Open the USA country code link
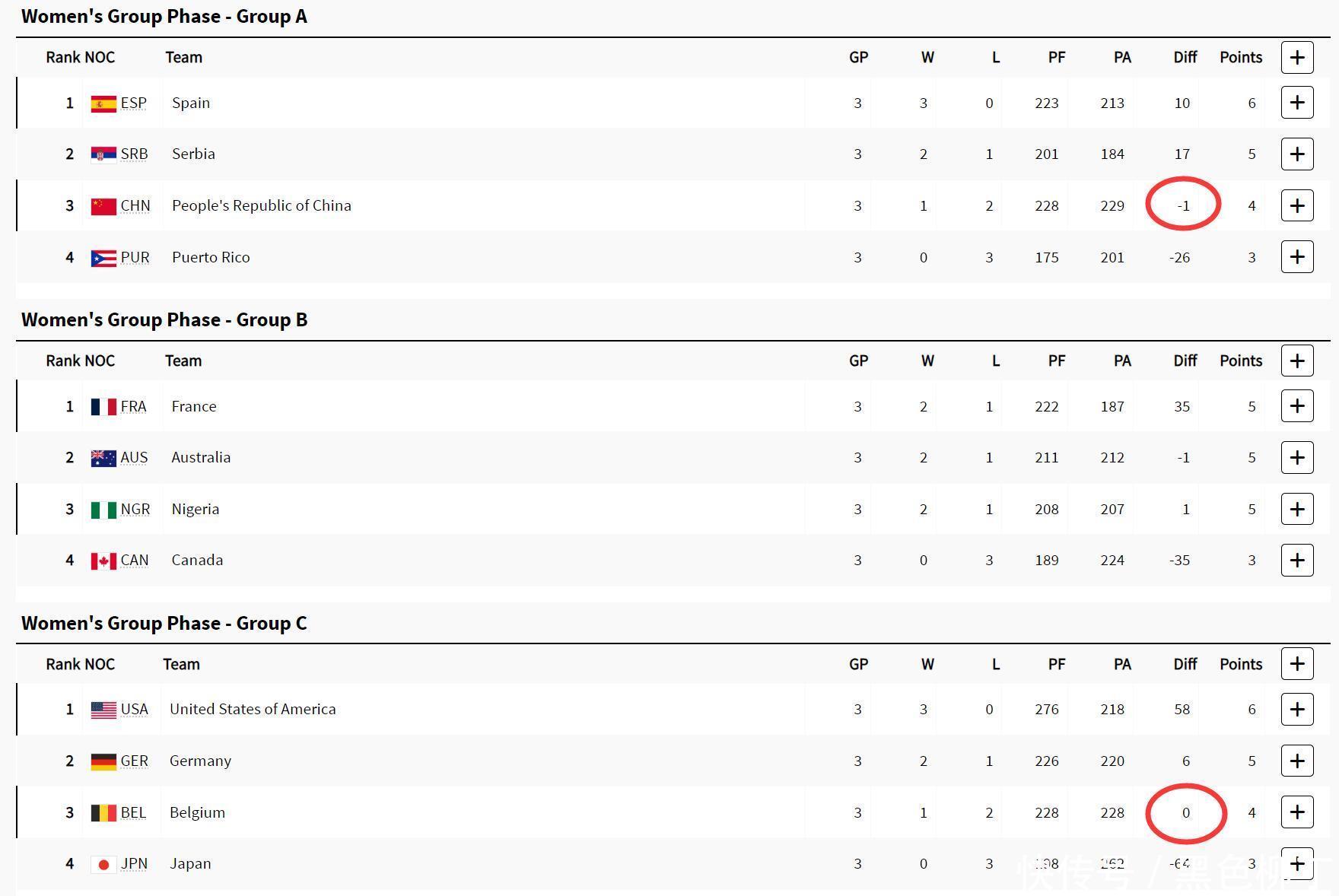 [135, 709]
